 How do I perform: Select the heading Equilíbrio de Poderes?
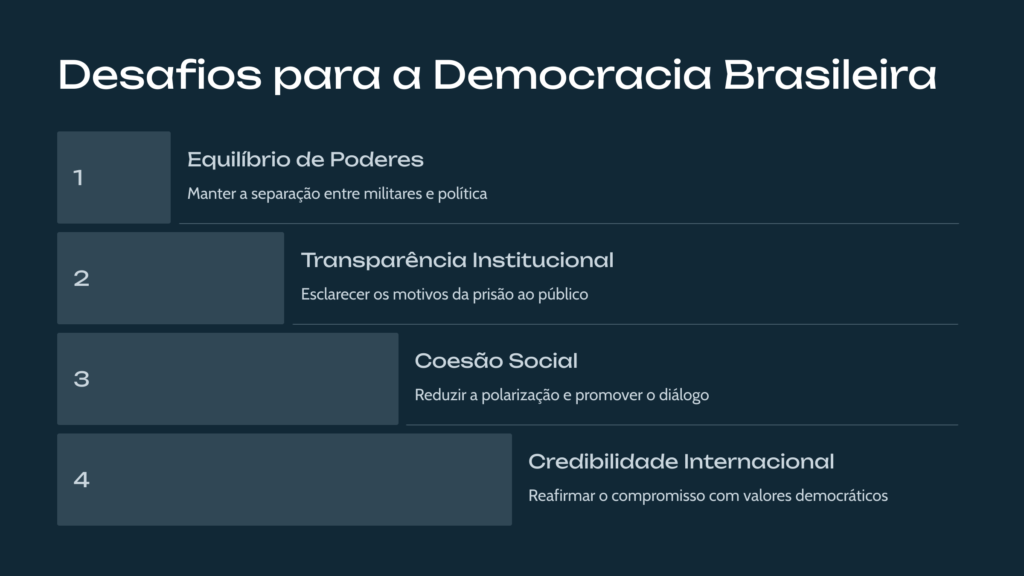point(305,159)
